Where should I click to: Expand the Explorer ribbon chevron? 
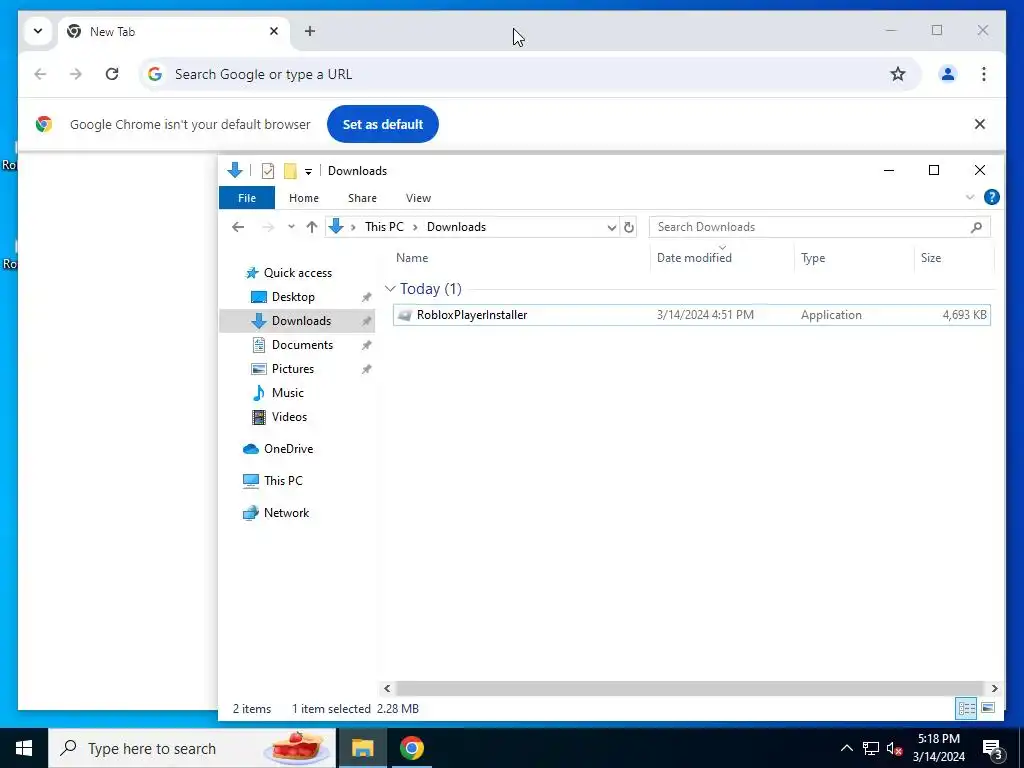pyautogui.click(x=970, y=197)
